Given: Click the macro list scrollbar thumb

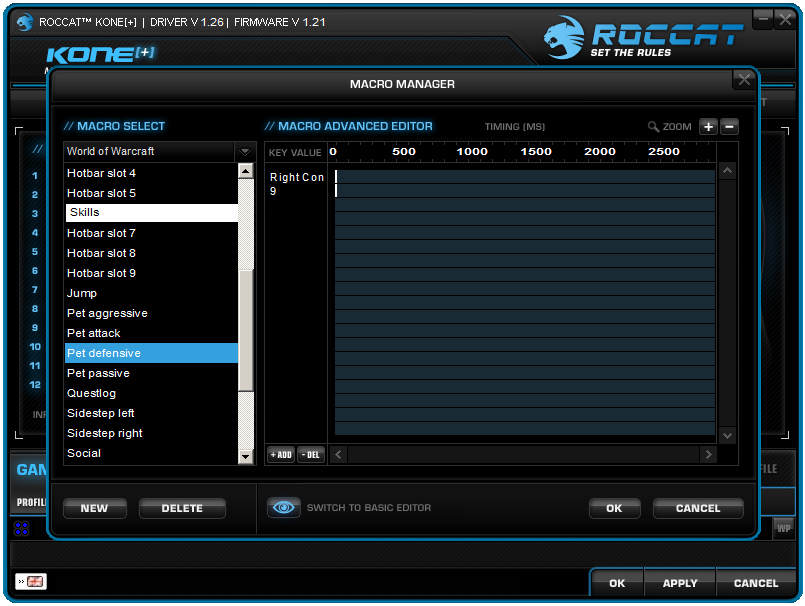Looking at the screenshot, I should pos(246,330).
